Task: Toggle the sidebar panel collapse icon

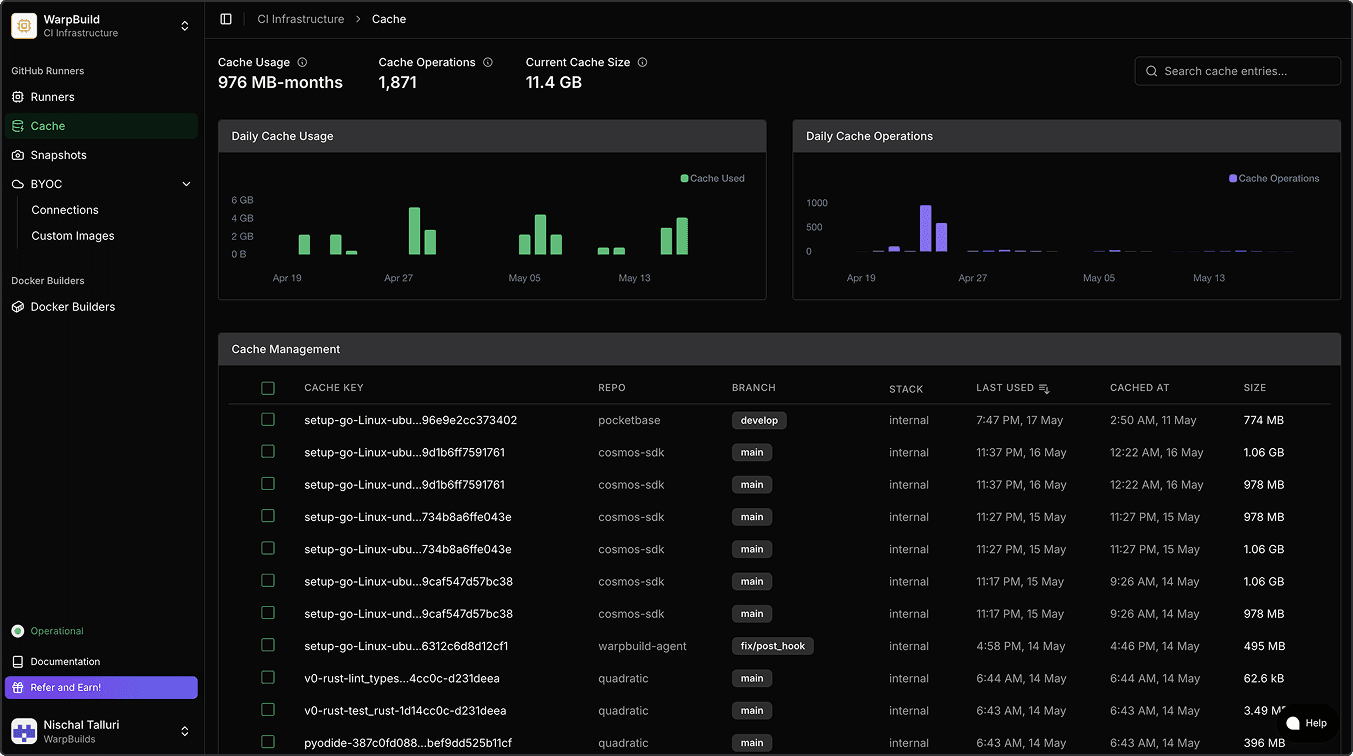Action: (225, 18)
